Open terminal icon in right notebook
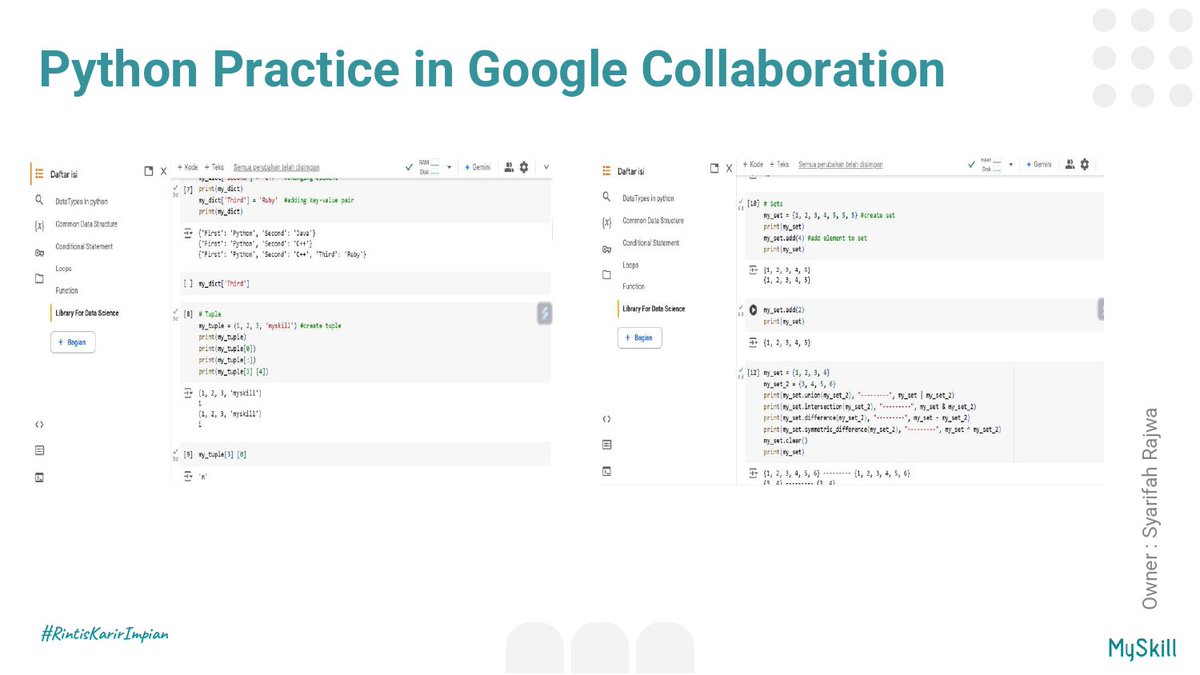This screenshot has height=675, width=1200. pyautogui.click(x=606, y=471)
